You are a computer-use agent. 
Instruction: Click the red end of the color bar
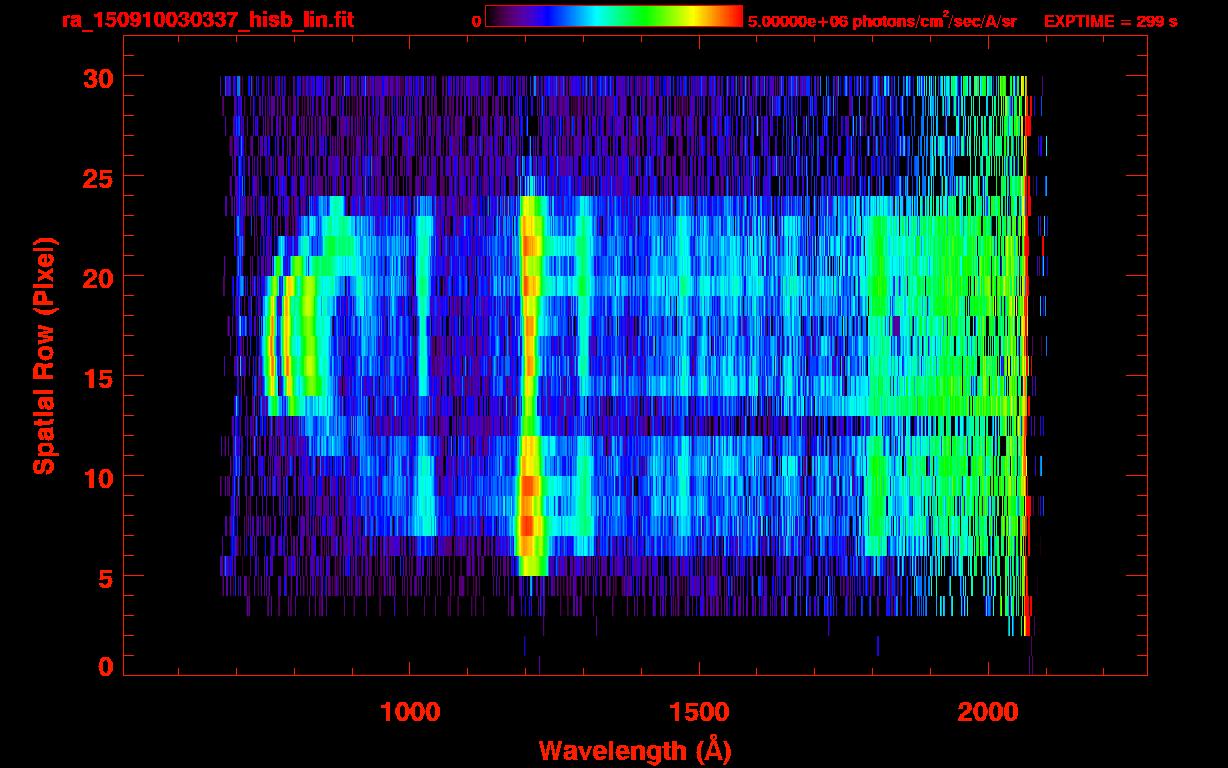pos(730,16)
